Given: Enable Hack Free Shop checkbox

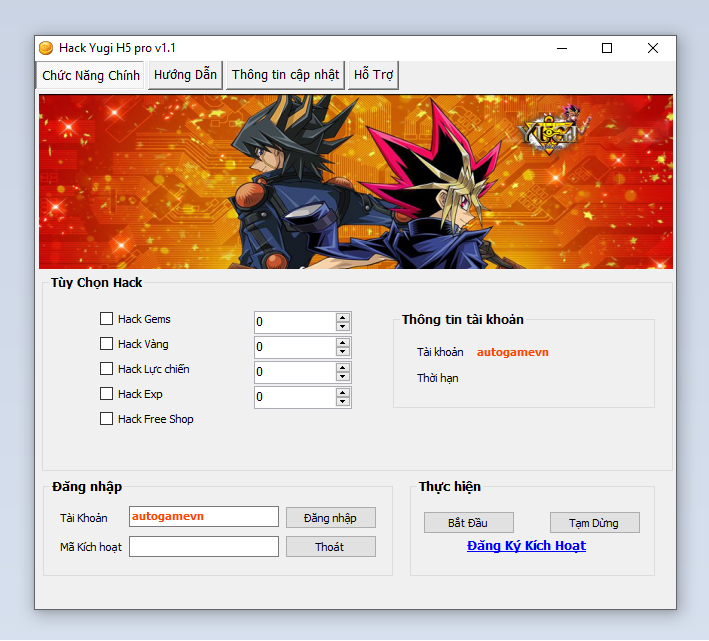Looking at the screenshot, I should click(106, 419).
